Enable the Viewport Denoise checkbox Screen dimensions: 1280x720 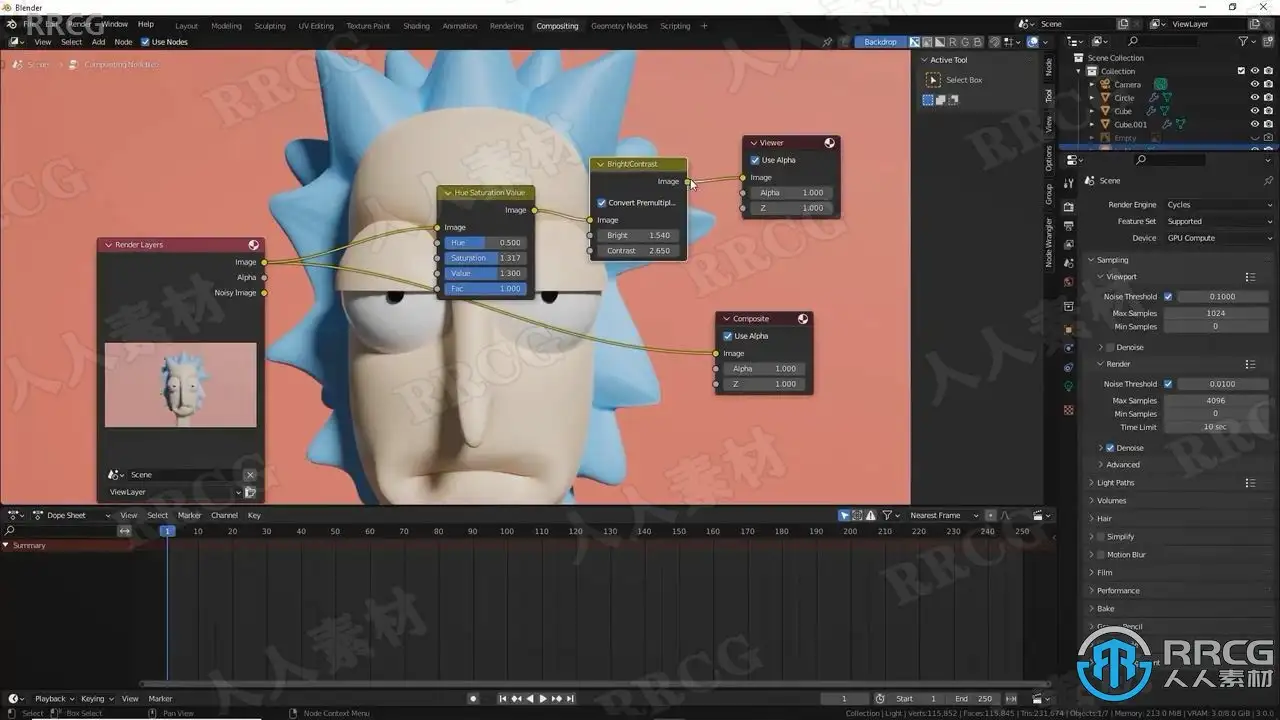pos(1110,347)
